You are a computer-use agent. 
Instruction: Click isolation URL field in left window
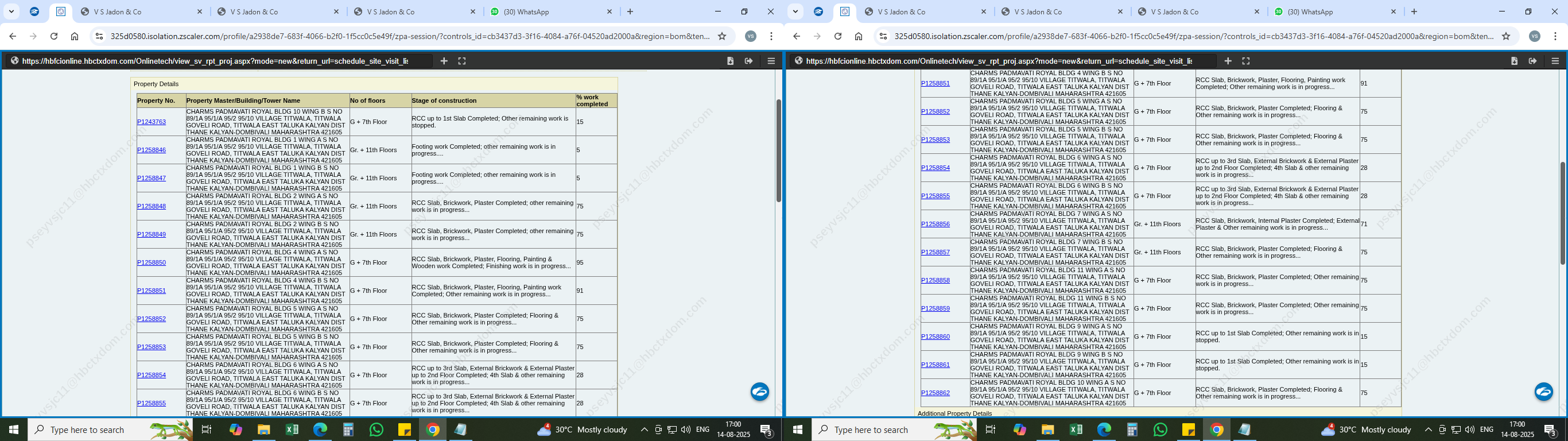click(219, 61)
